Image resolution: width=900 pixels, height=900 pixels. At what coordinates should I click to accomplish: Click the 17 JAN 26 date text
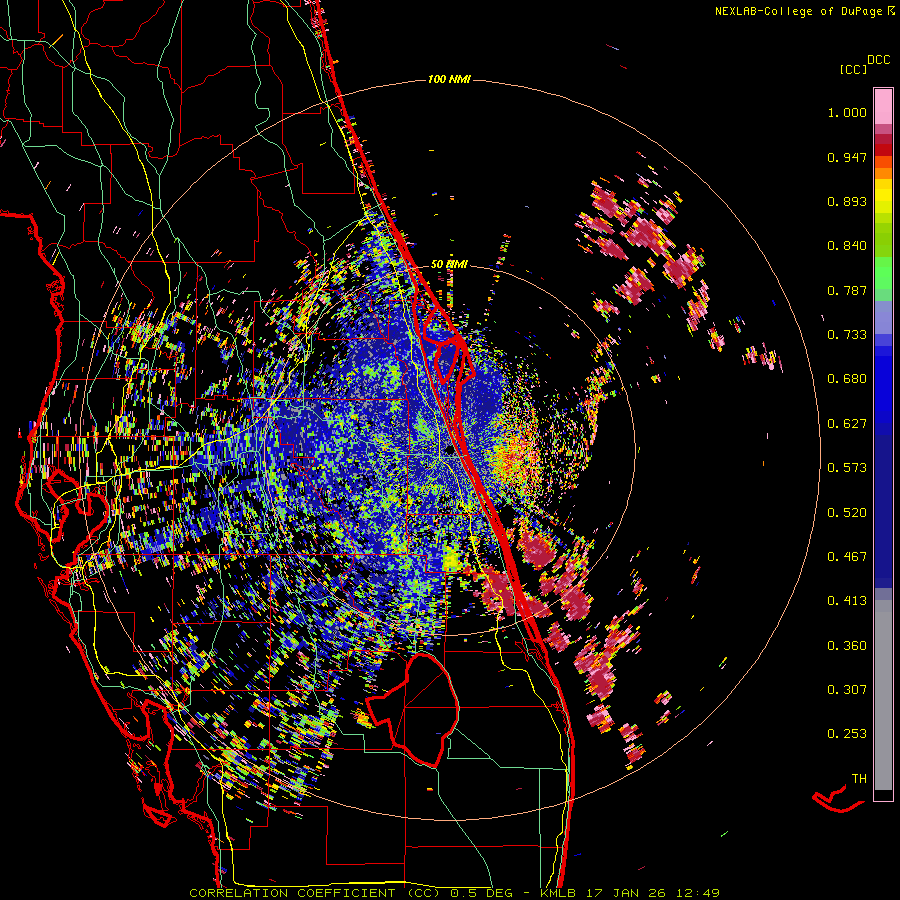626,893
